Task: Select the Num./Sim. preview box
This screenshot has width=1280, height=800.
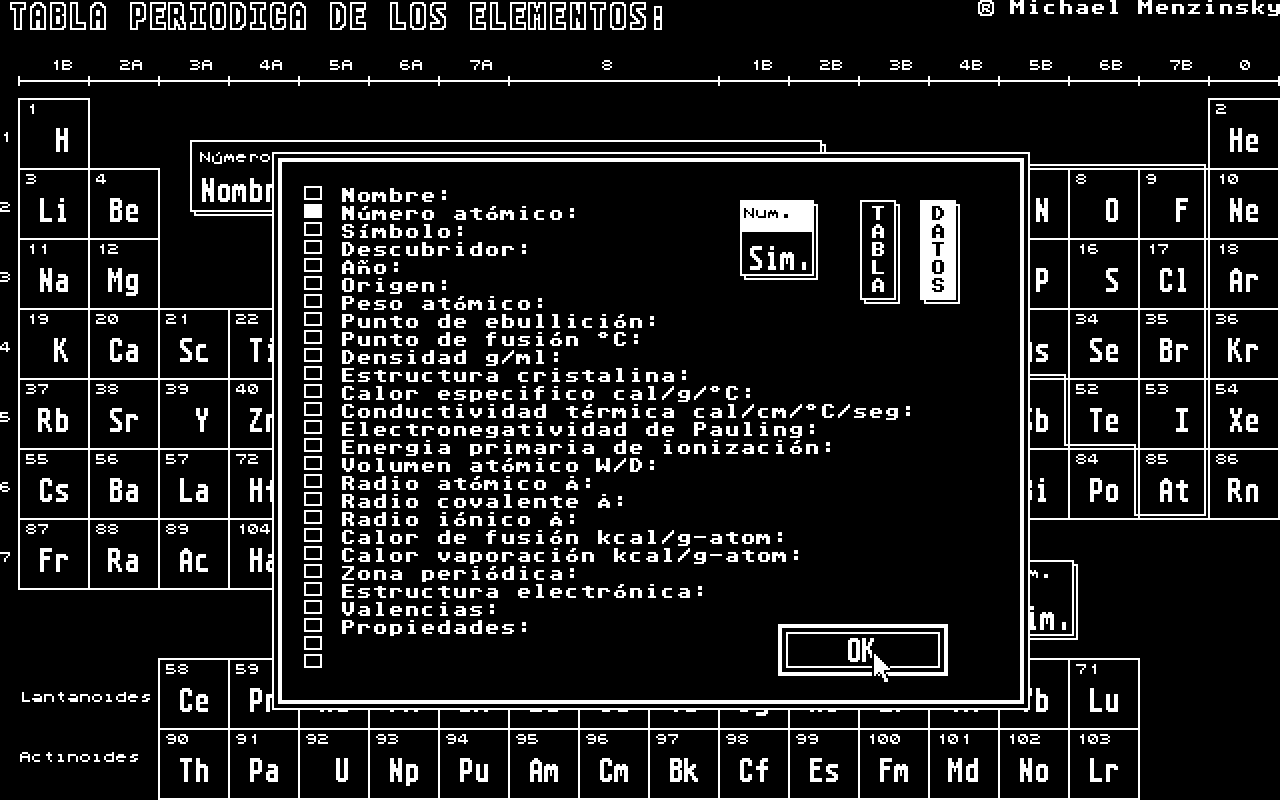Action: click(x=778, y=239)
